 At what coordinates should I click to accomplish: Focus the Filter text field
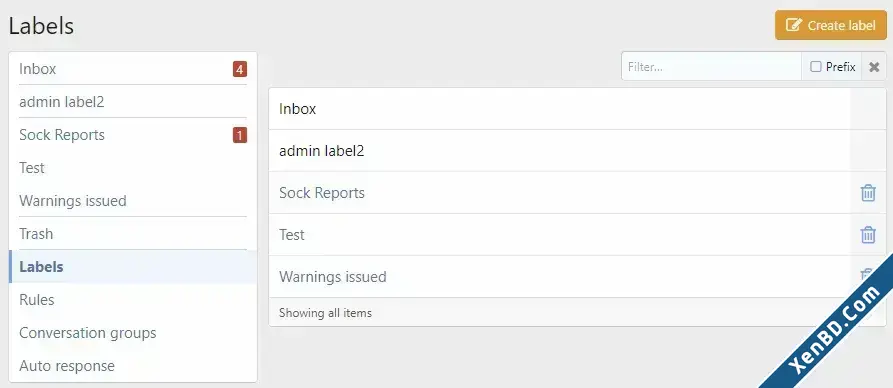pos(711,67)
